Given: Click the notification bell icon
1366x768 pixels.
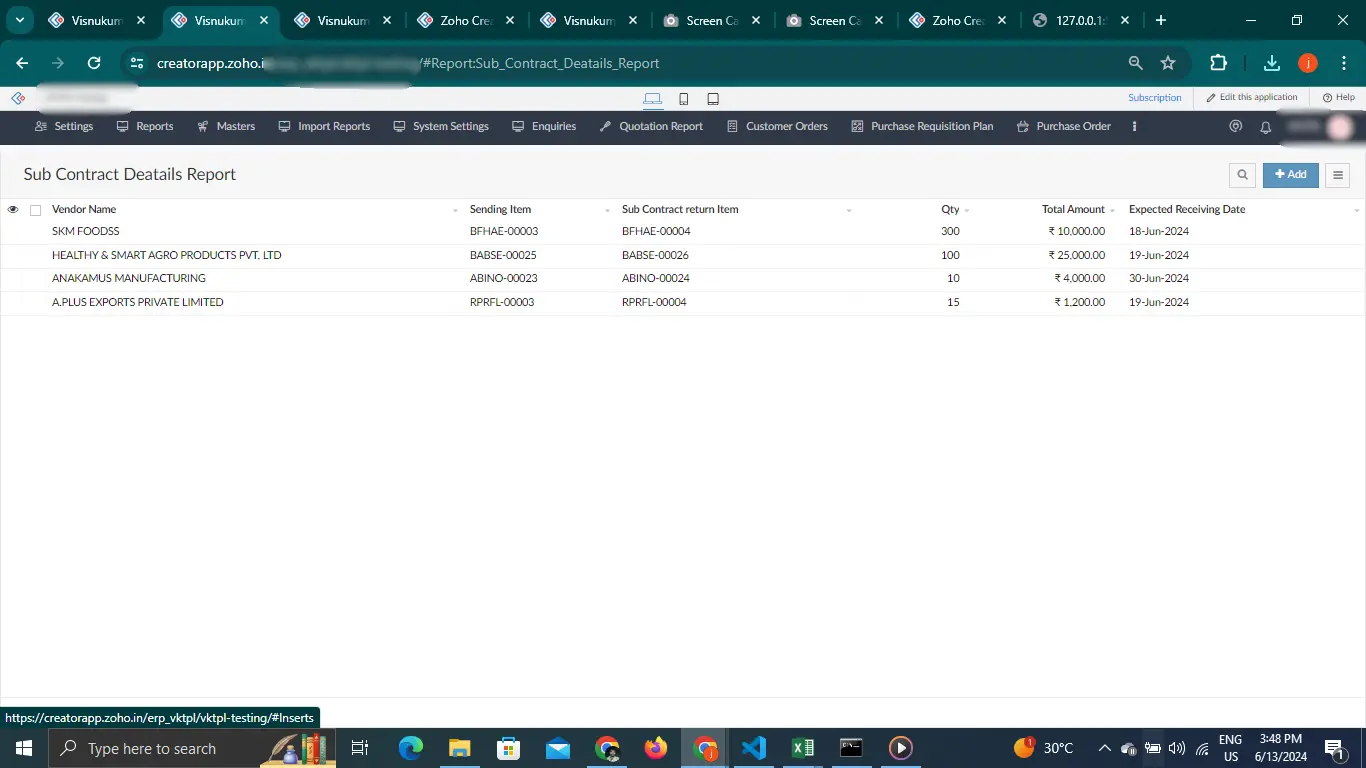Looking at the screenshot, I should (1264, 126).
